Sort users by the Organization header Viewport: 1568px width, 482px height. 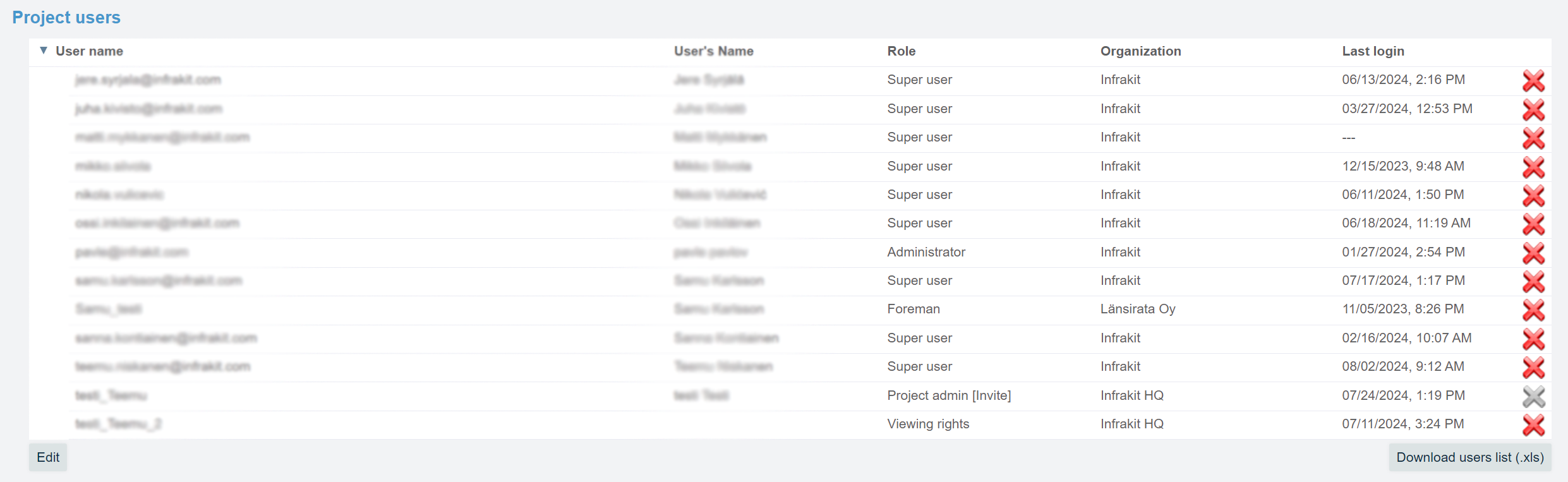(x=1140, y=51)
